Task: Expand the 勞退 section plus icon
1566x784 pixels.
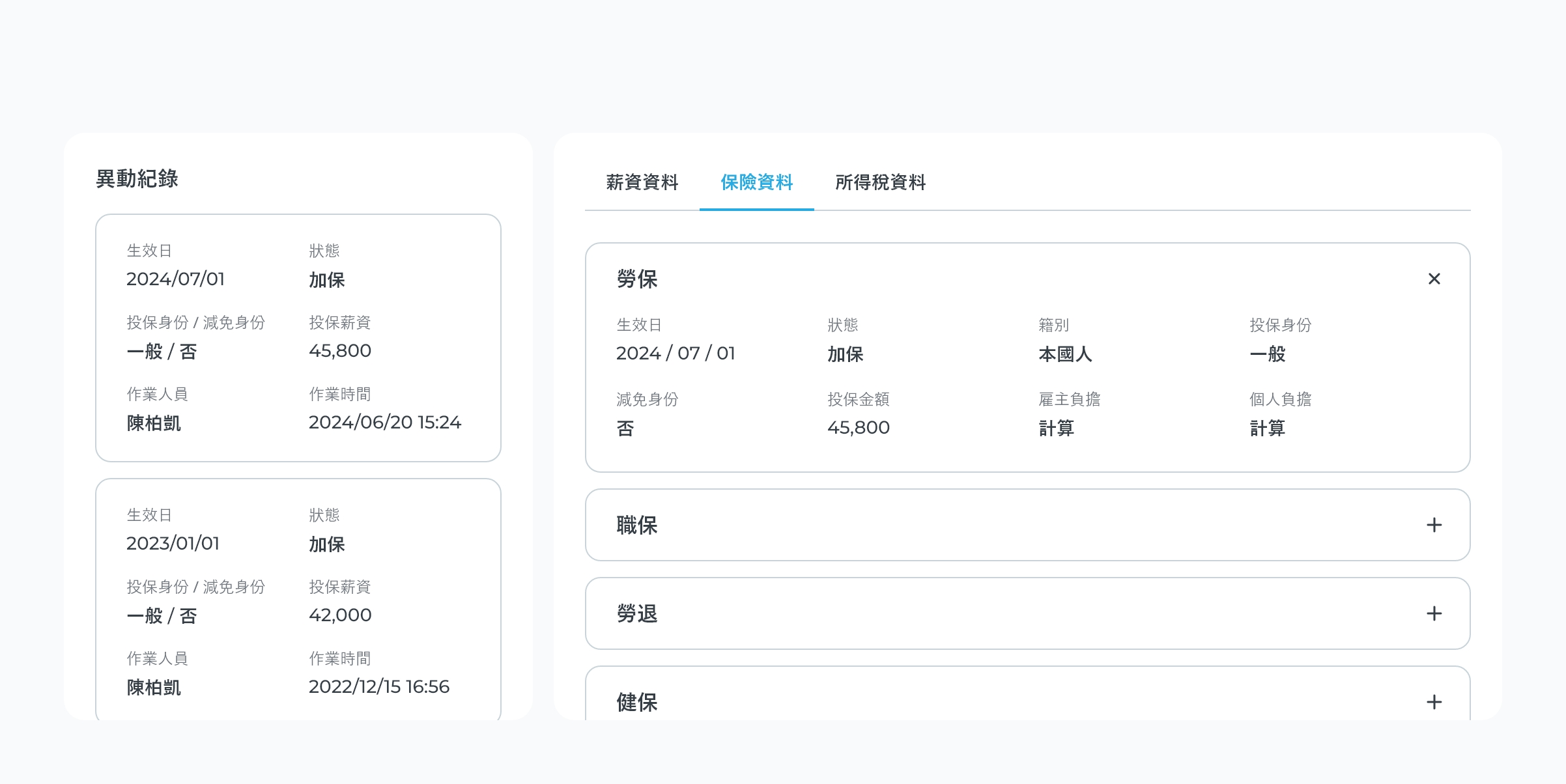Action: [x=1434, y=613]
